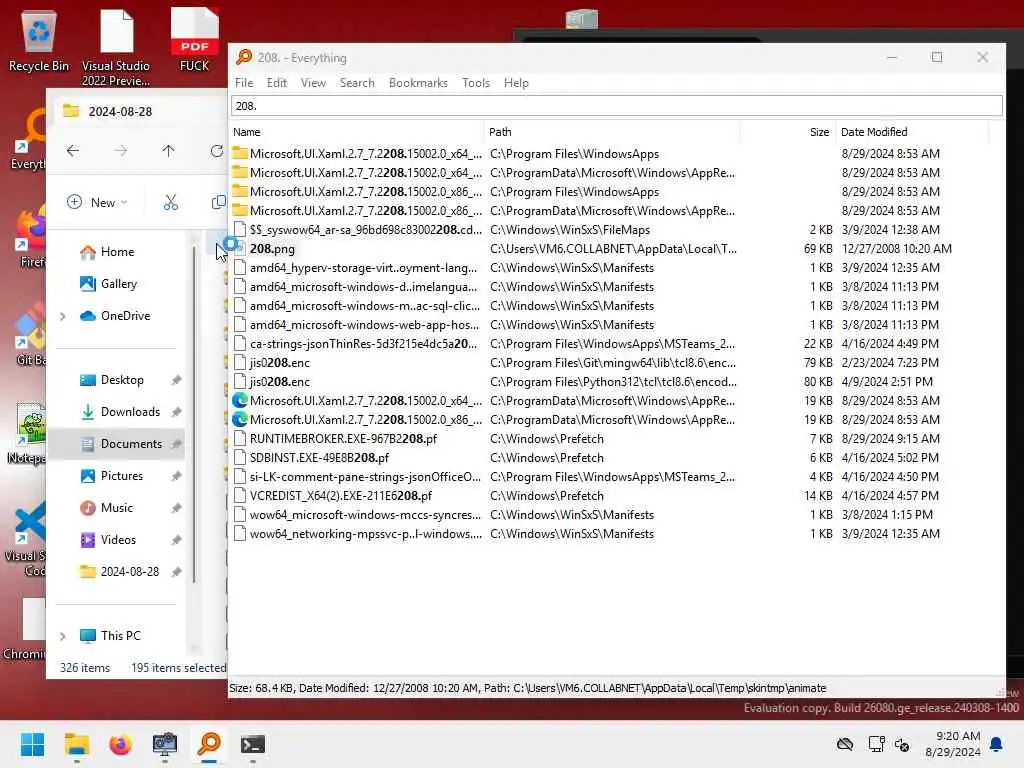Click the Cut scissors icon in Explorer
Viewport: 1024px width, 768px height.
pos(170,202)
